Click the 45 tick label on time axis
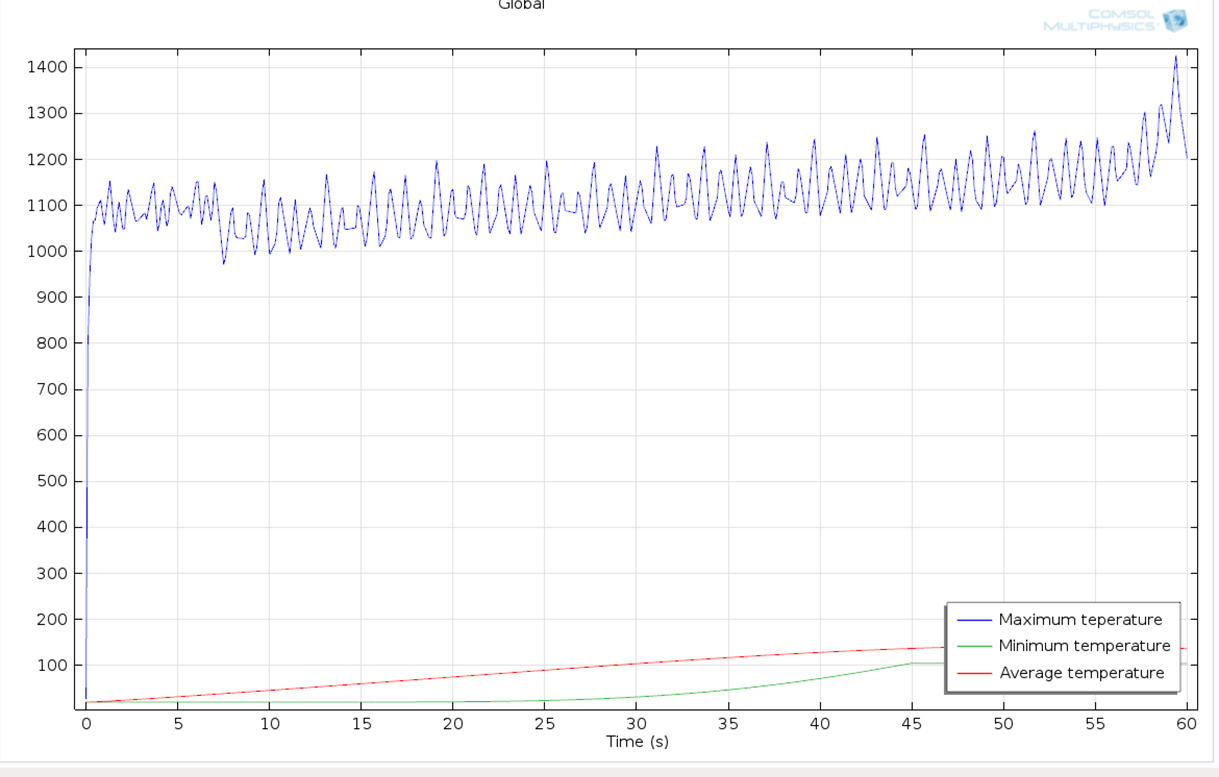This screenshot has height=777, width=1219. pos(912,723)
